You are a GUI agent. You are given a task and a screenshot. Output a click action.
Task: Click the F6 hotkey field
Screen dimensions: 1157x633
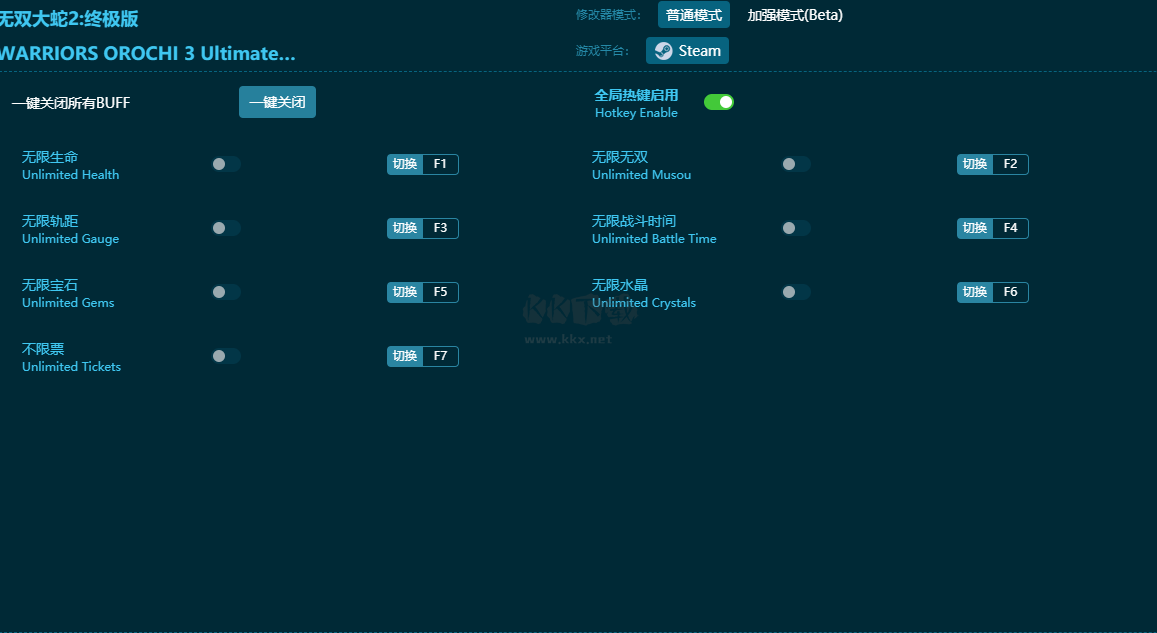coord(1010,292)
